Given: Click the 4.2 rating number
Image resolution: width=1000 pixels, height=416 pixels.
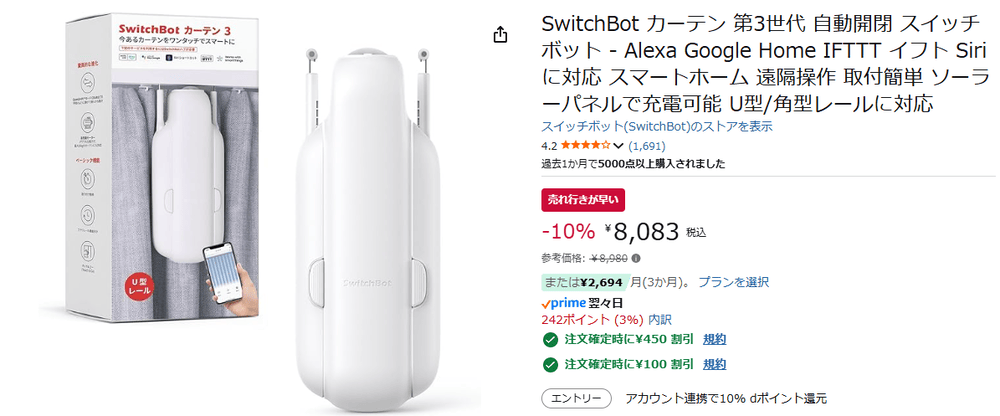Looking at the screenshot, I should coord(549,146).
